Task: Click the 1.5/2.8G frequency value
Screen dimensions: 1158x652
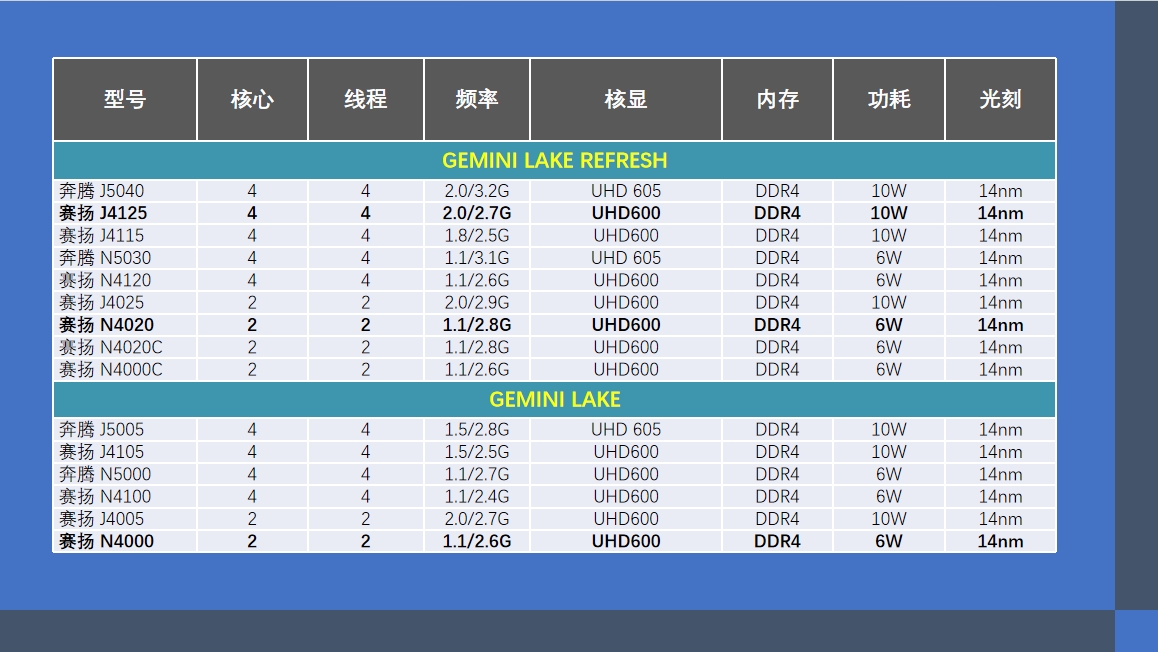Action: [476, 430]
